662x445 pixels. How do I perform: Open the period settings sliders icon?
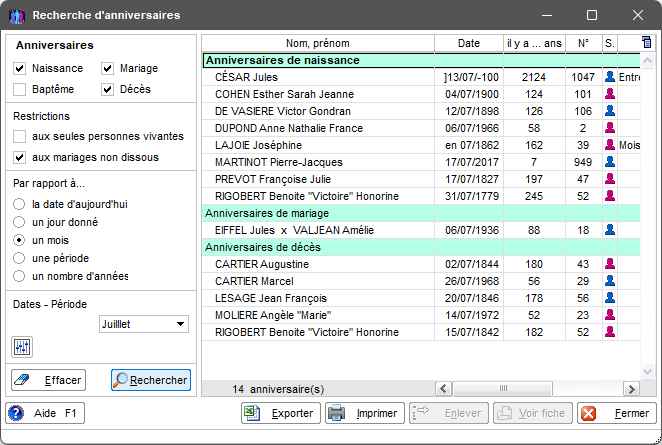click(22, 347)
